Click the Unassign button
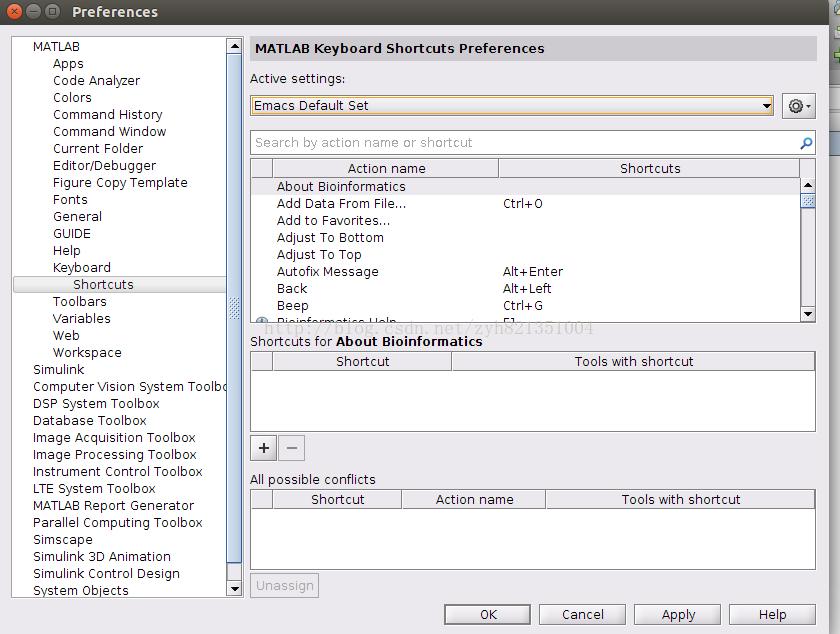 click(x=284, y=586)
